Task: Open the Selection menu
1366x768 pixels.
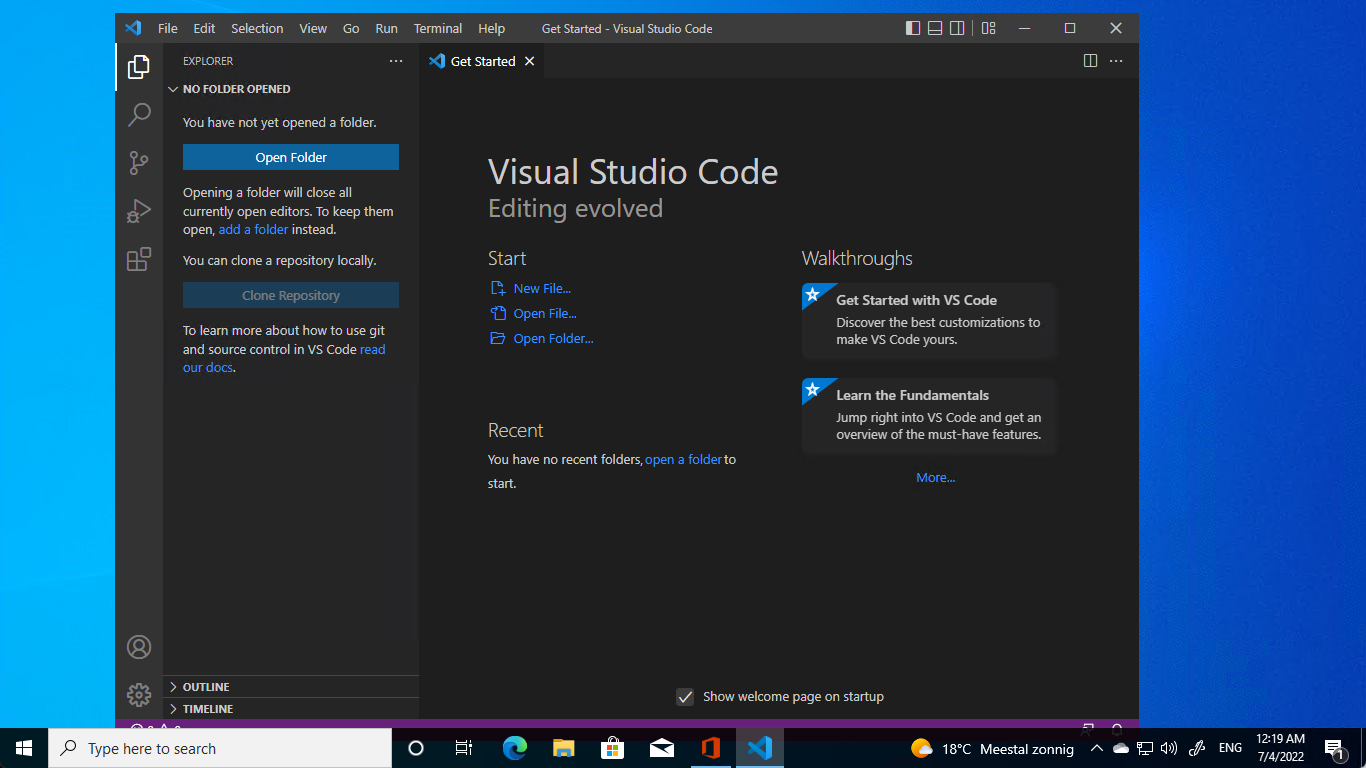Action: (257, 28)
